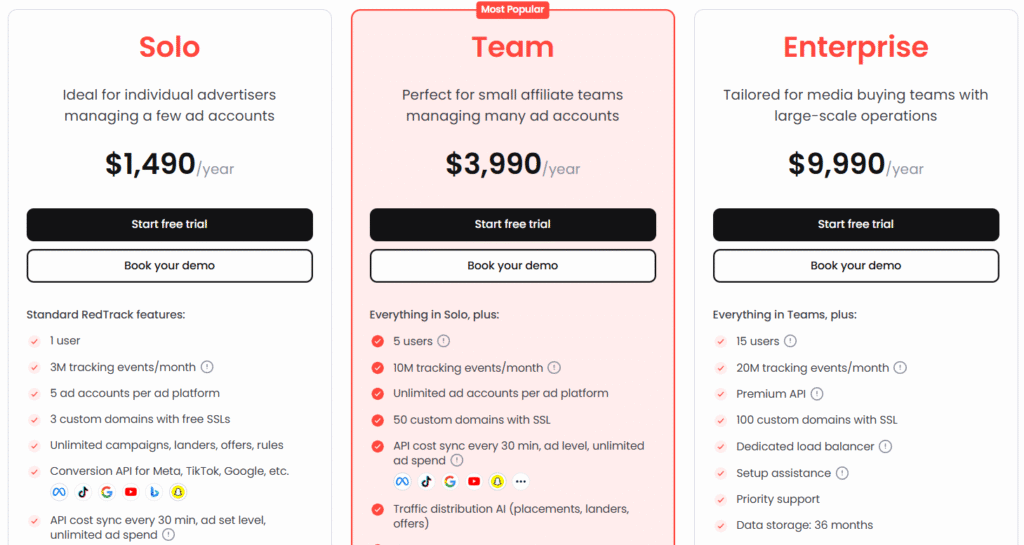Click info icon beside Dedicated load balancer
This screenshot has width=1024, height=545.
(x=885, y=446)
